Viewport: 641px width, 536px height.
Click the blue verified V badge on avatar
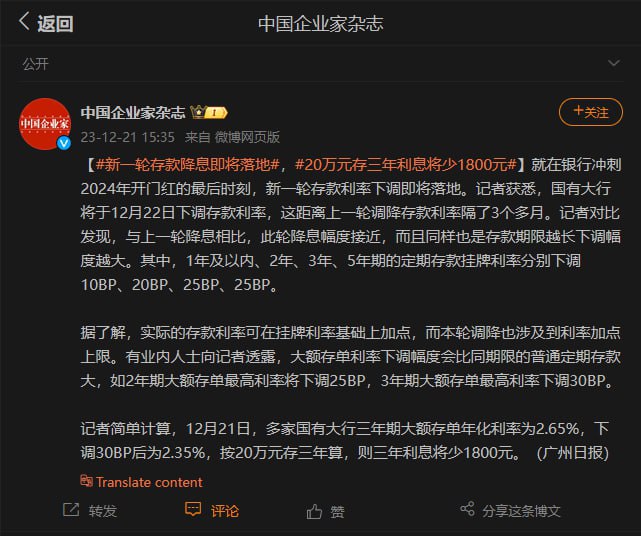click(x=64, y=143)
